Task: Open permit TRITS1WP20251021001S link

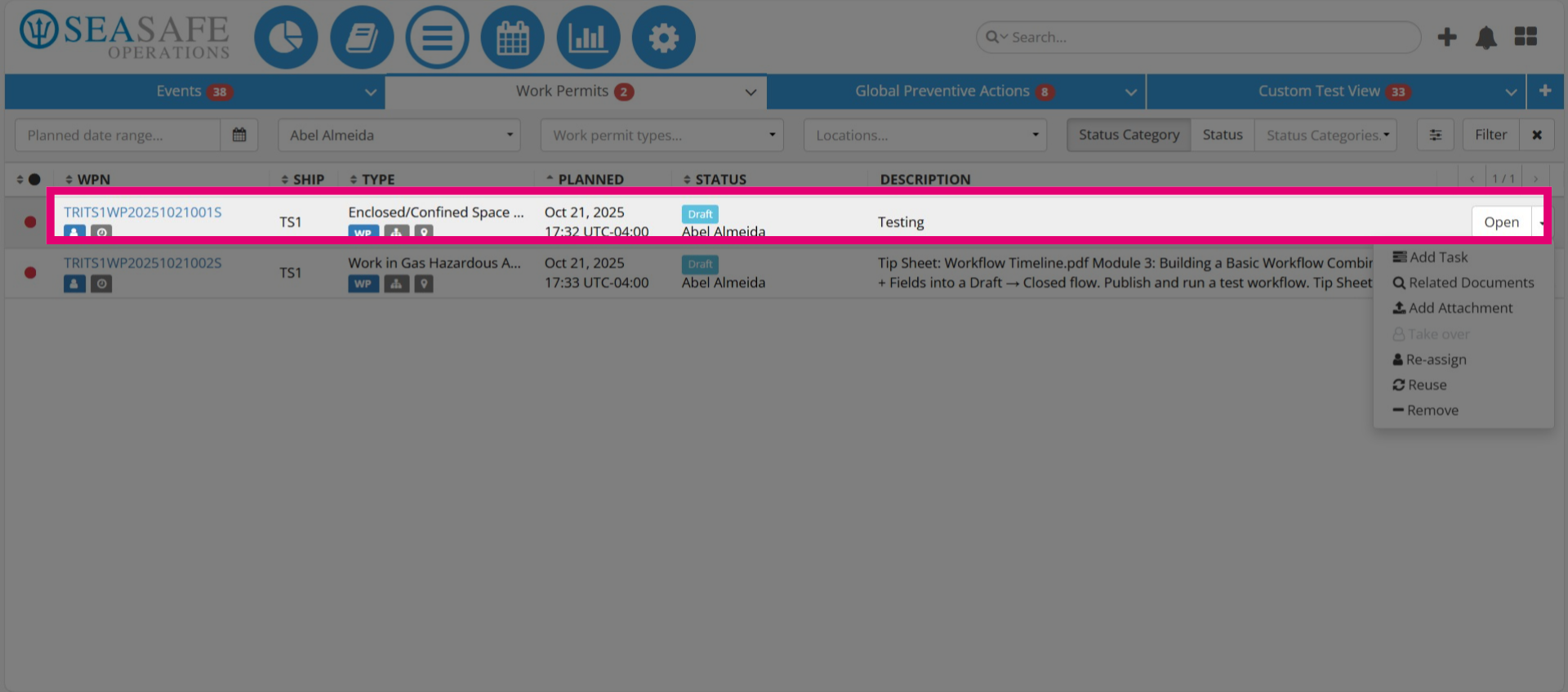Action: [143, 212]
